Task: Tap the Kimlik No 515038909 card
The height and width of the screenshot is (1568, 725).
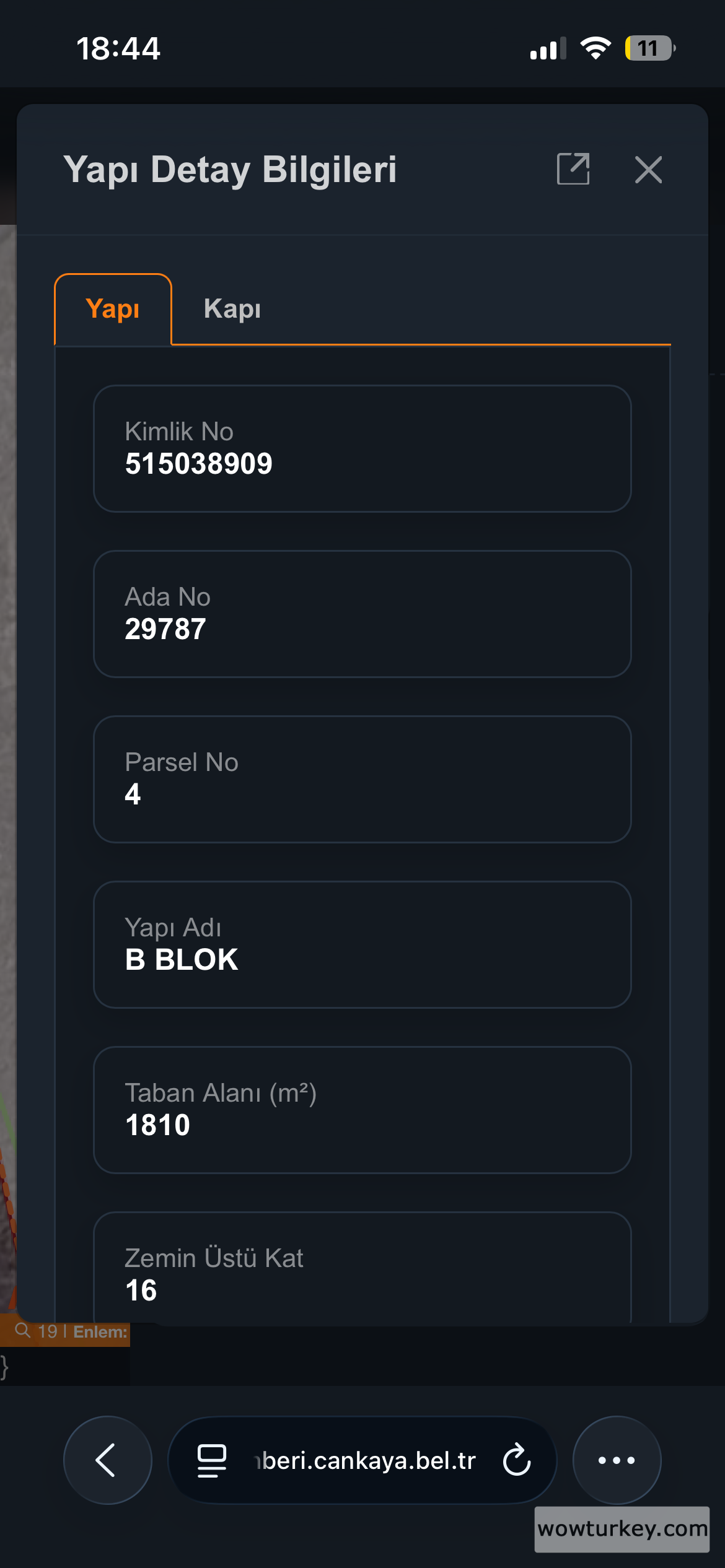Action: click(362, 448)
